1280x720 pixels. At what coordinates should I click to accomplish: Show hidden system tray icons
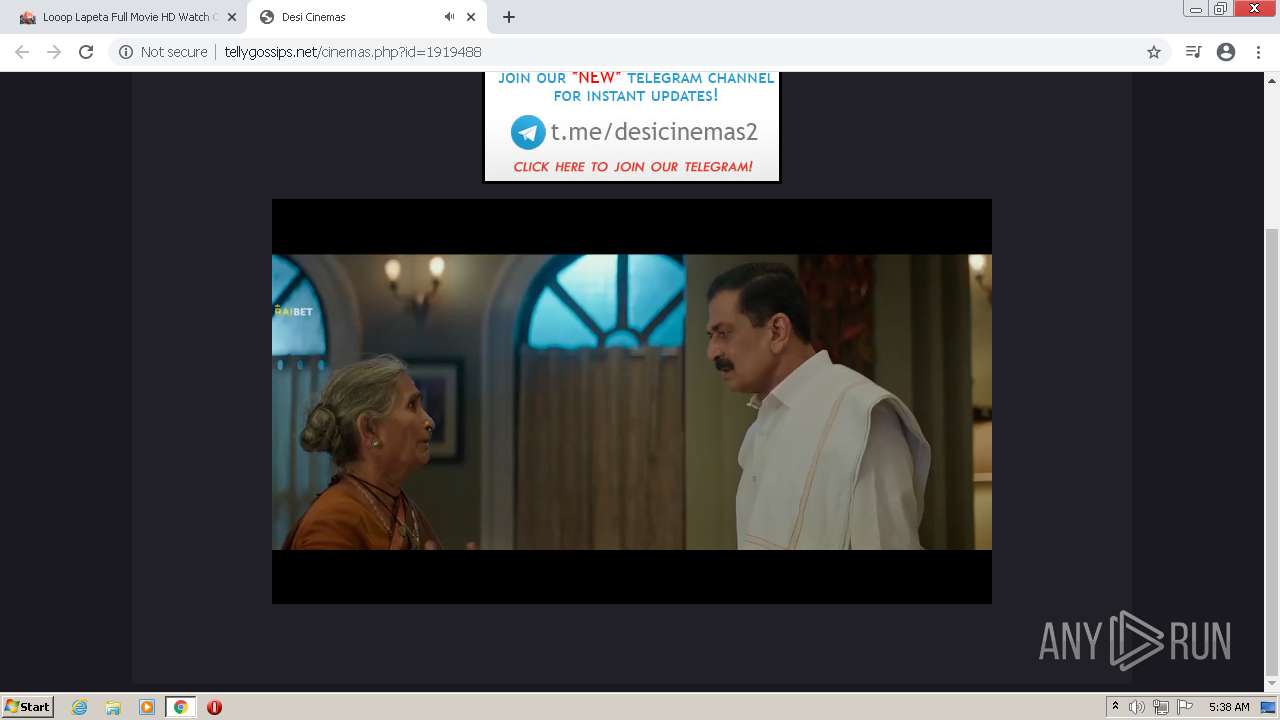click(x=1115, y=707)
